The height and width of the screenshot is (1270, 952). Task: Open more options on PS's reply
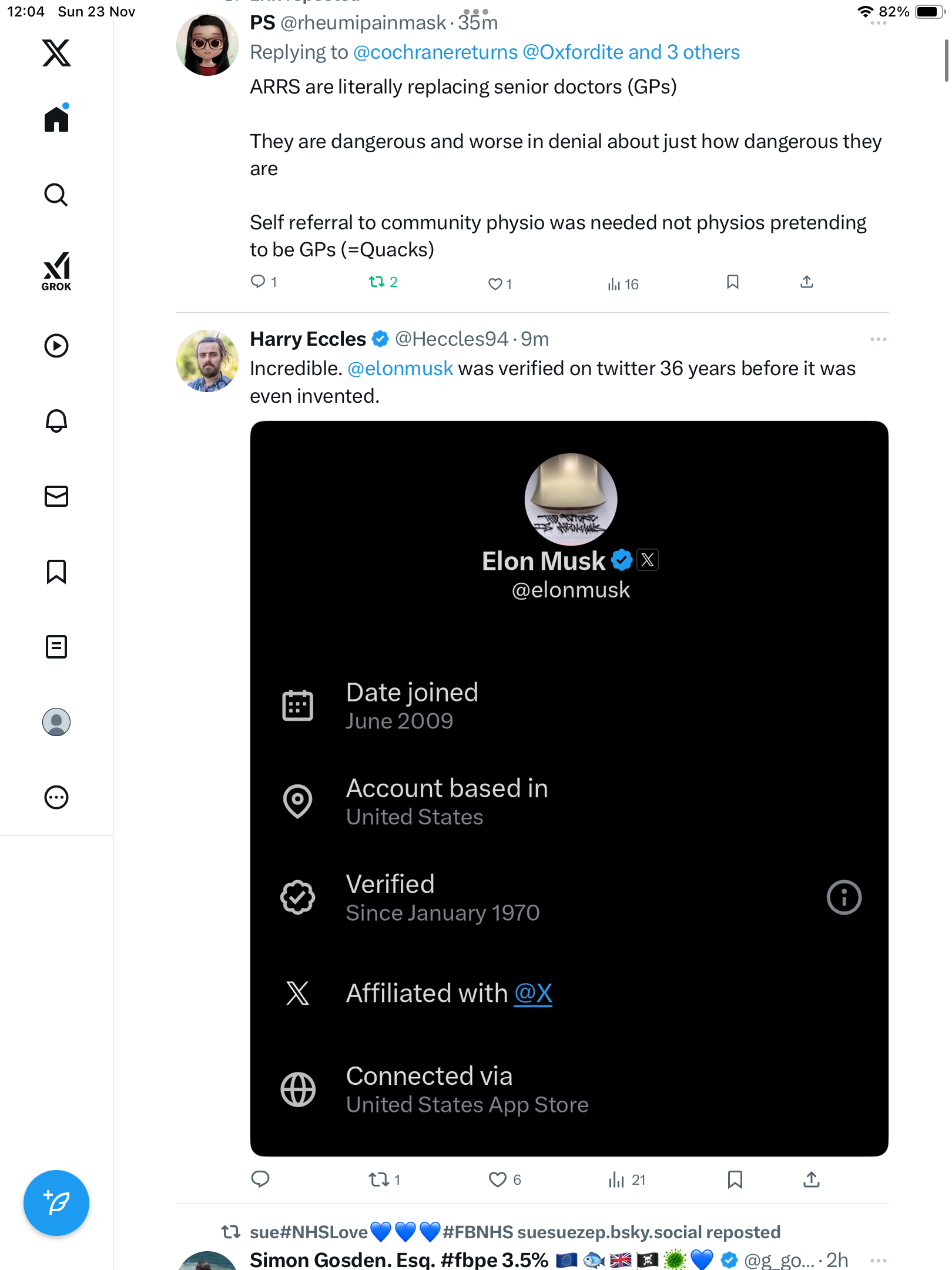(878, 24)
